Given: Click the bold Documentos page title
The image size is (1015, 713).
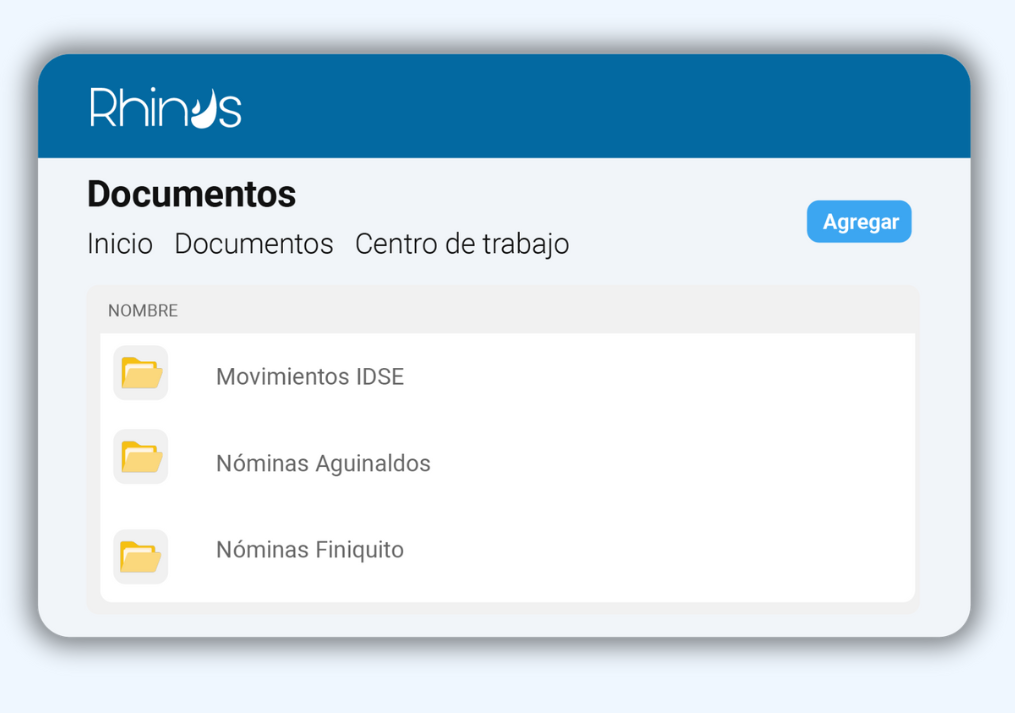Looking at the screenshot, I should click(x=192, y=194).
